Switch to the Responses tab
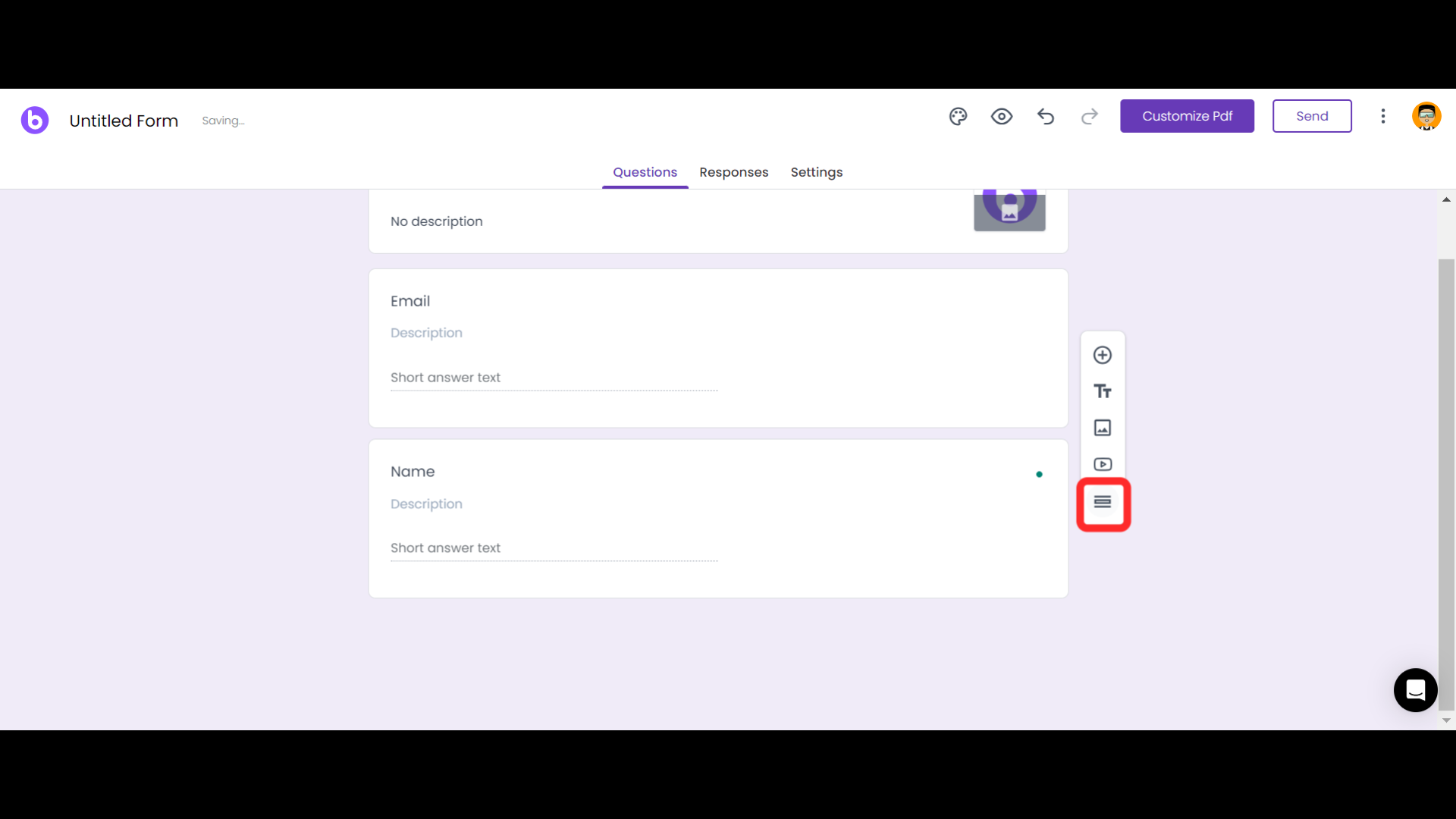Screen dimensions: 1456x819 (733, 172)
